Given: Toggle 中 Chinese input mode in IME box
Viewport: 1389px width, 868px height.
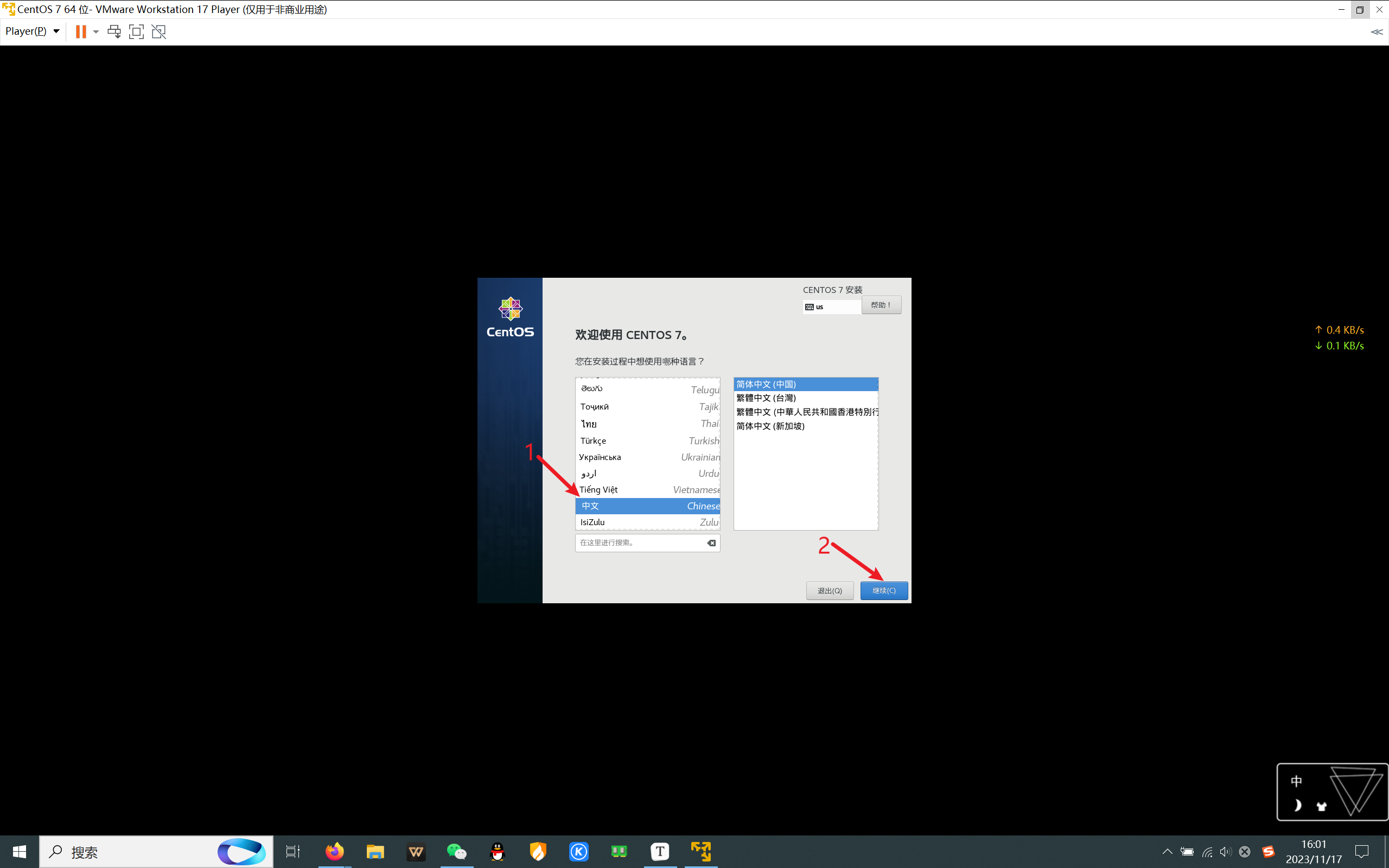Looking at the screenshot, I should (x=1296, y=781).
